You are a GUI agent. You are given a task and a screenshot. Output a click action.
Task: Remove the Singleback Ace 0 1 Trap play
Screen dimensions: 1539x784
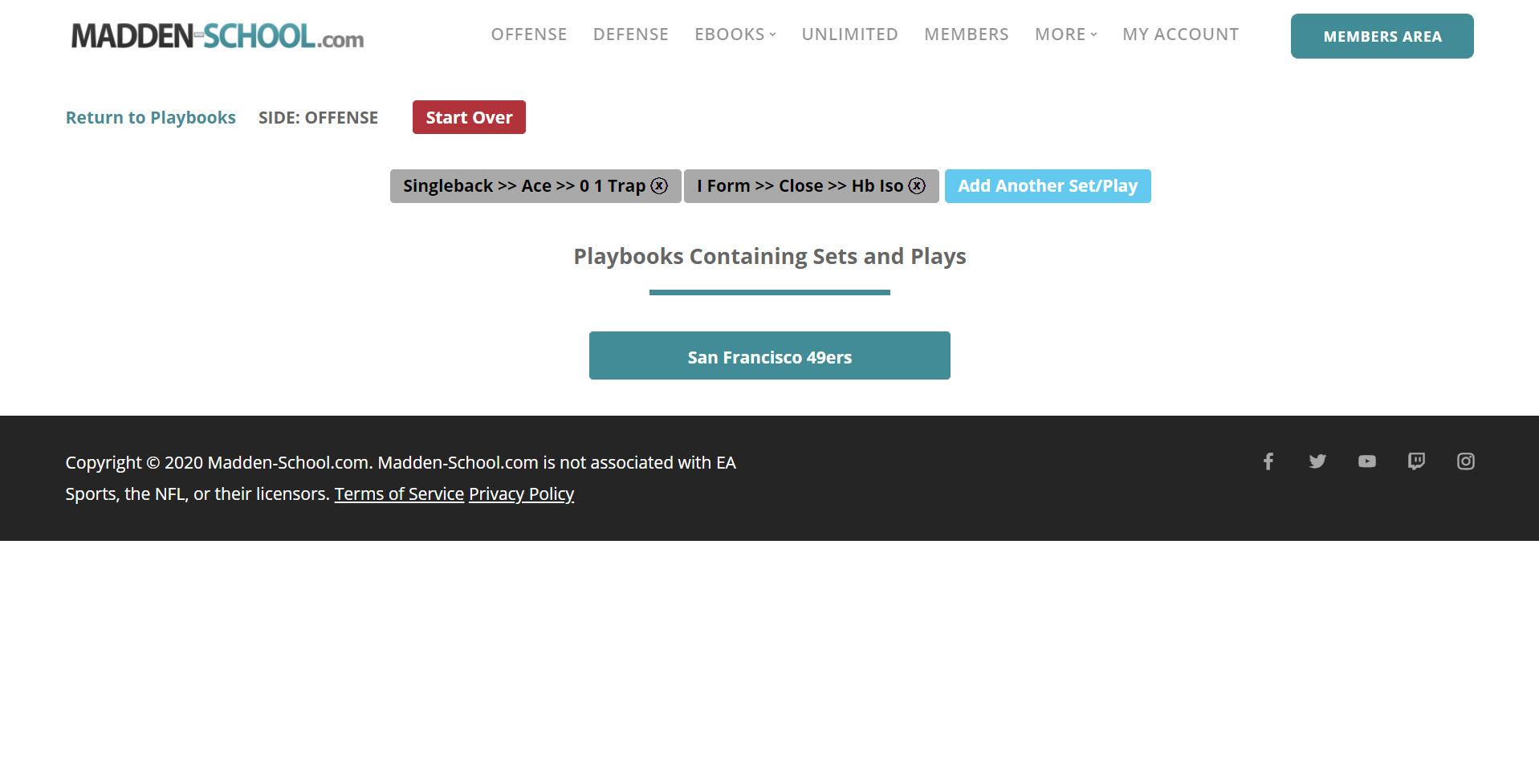click(659, 186)
